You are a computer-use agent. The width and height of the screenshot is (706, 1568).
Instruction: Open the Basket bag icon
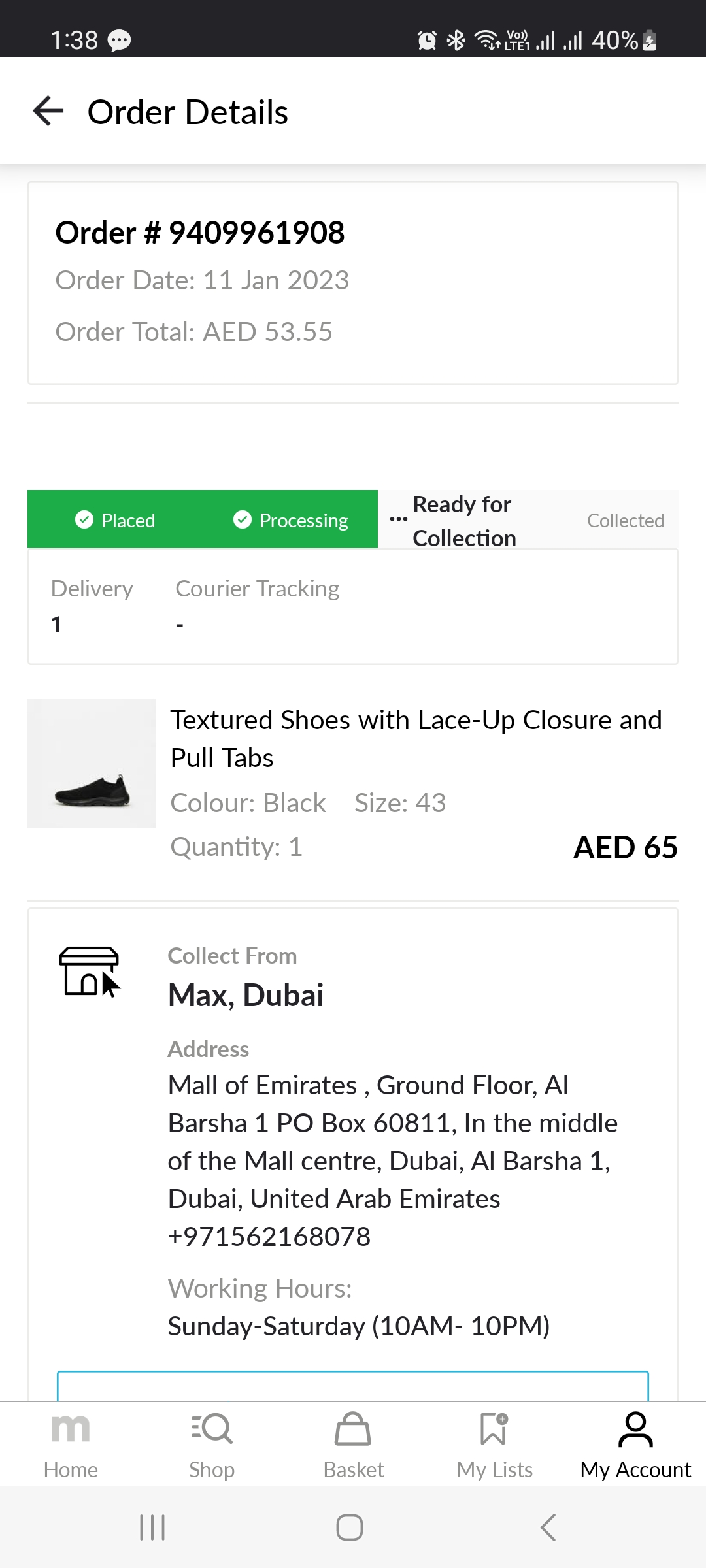tap(353, 1429)
